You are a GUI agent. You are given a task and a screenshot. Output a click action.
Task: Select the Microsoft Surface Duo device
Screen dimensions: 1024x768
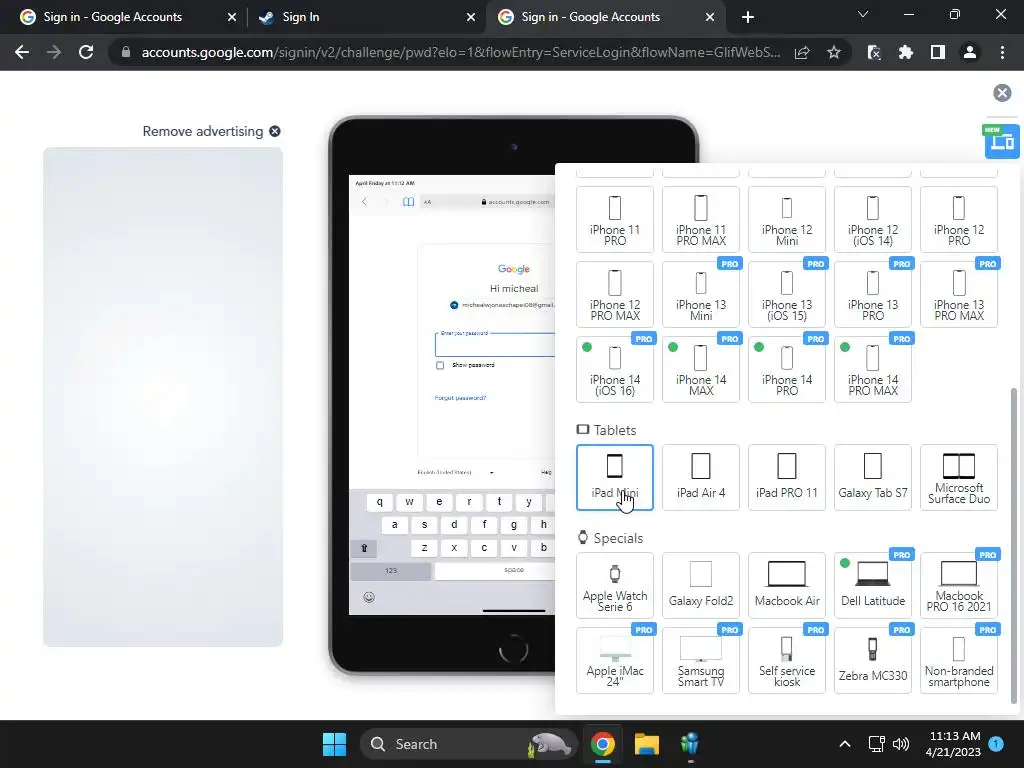coord(959,477)
